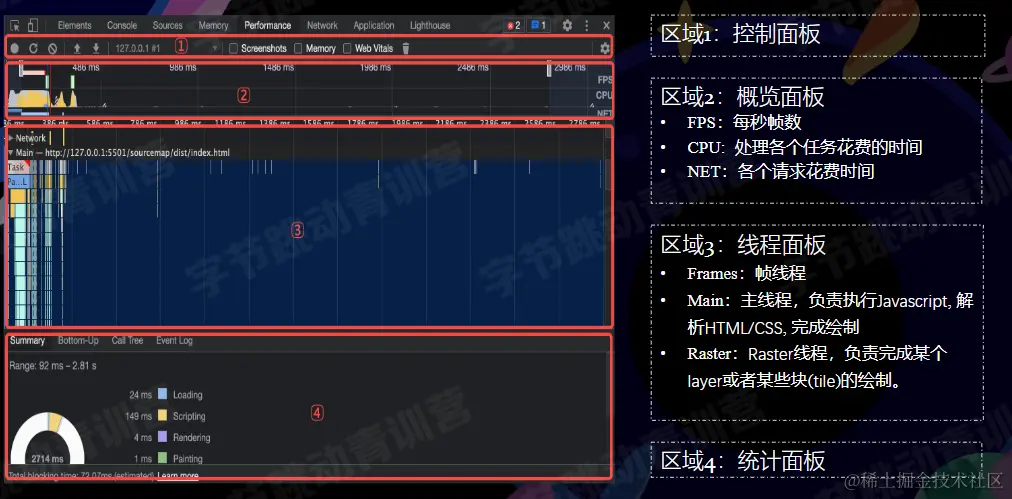Switch to the Application tab
The width and height of the screenshot is (1012, 499).
[374, 25]
